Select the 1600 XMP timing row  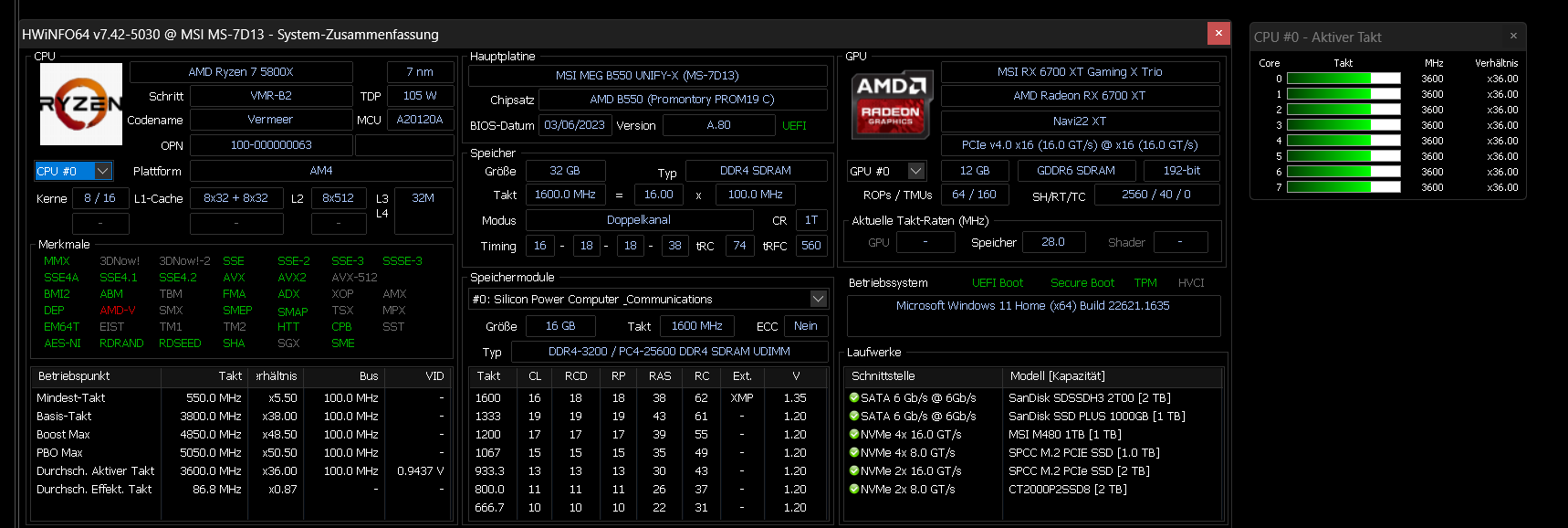click(x=648, y=397)
